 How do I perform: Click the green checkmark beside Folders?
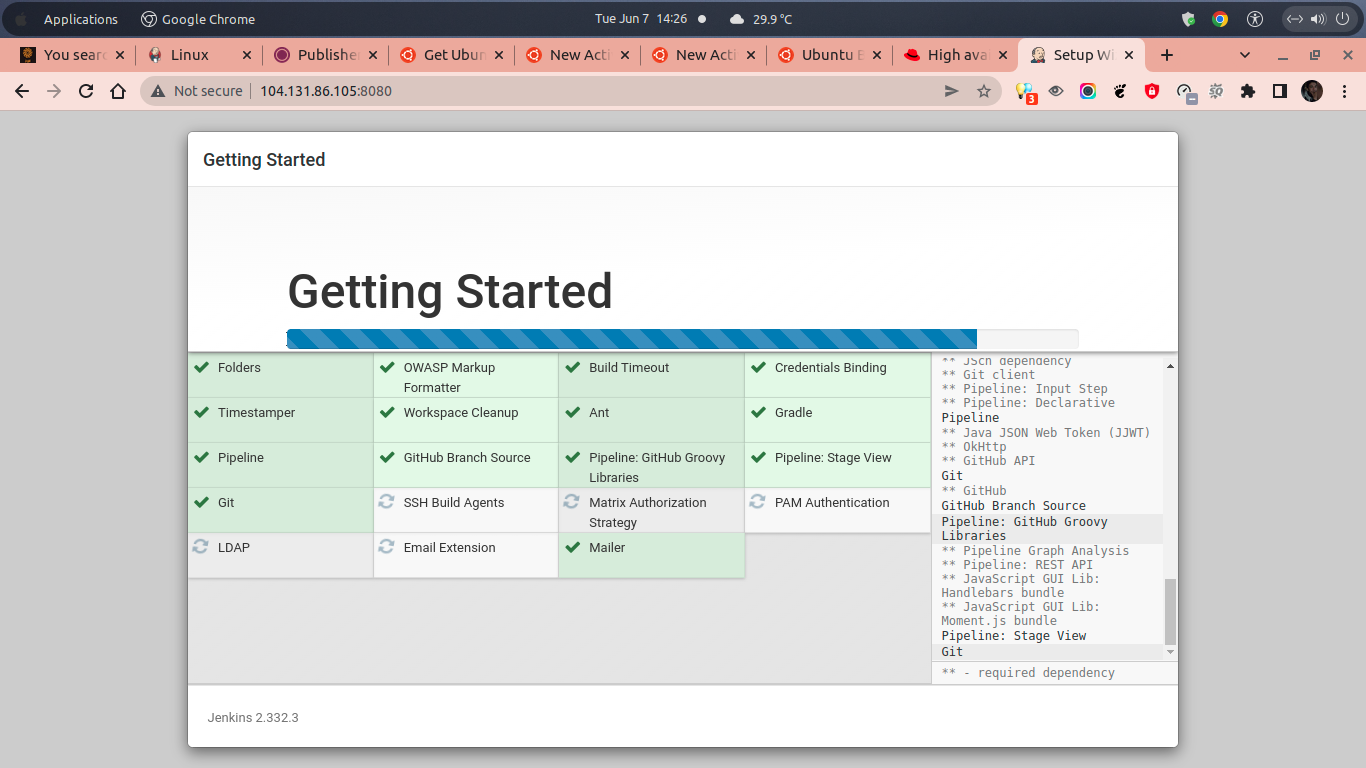(x=201, y=368)
